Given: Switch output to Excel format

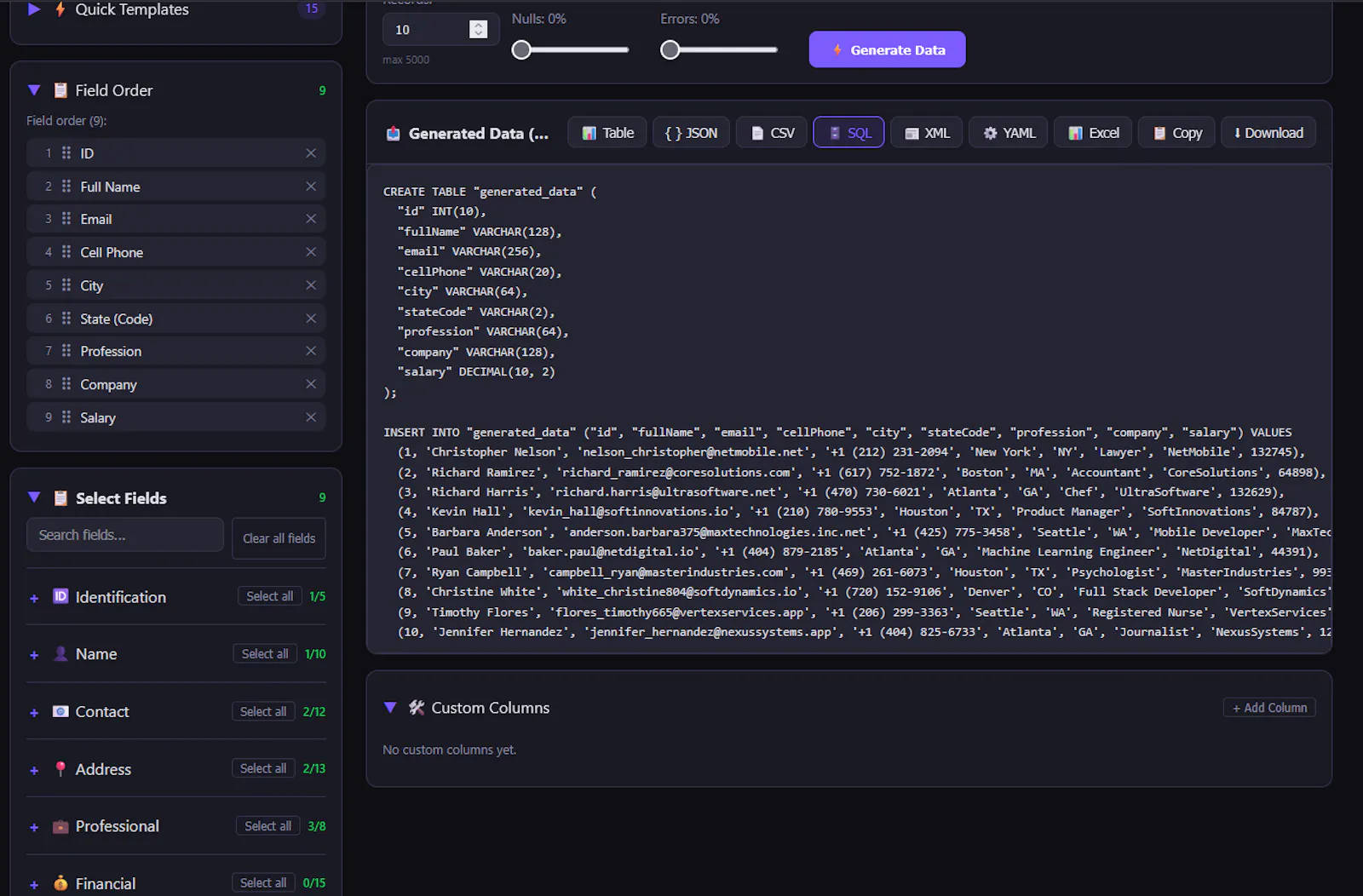Looking at the screenshot, I should (x=1093, y=133).
